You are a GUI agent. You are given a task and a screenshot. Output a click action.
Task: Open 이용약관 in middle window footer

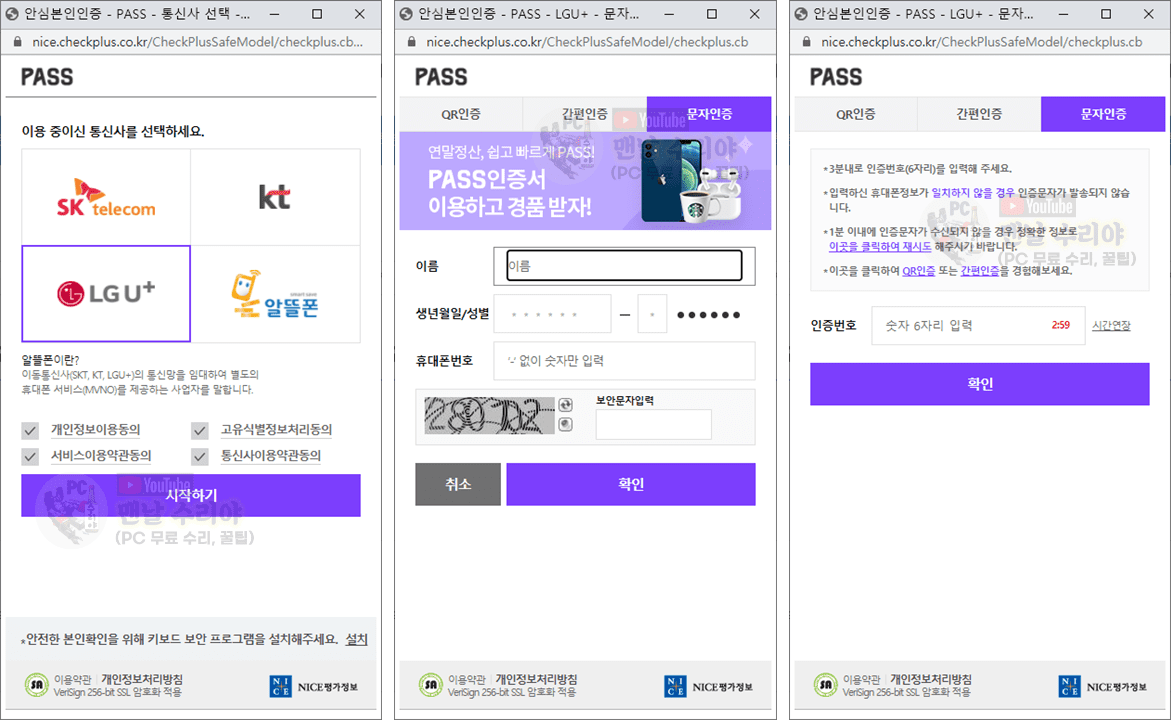coord(467,680)
